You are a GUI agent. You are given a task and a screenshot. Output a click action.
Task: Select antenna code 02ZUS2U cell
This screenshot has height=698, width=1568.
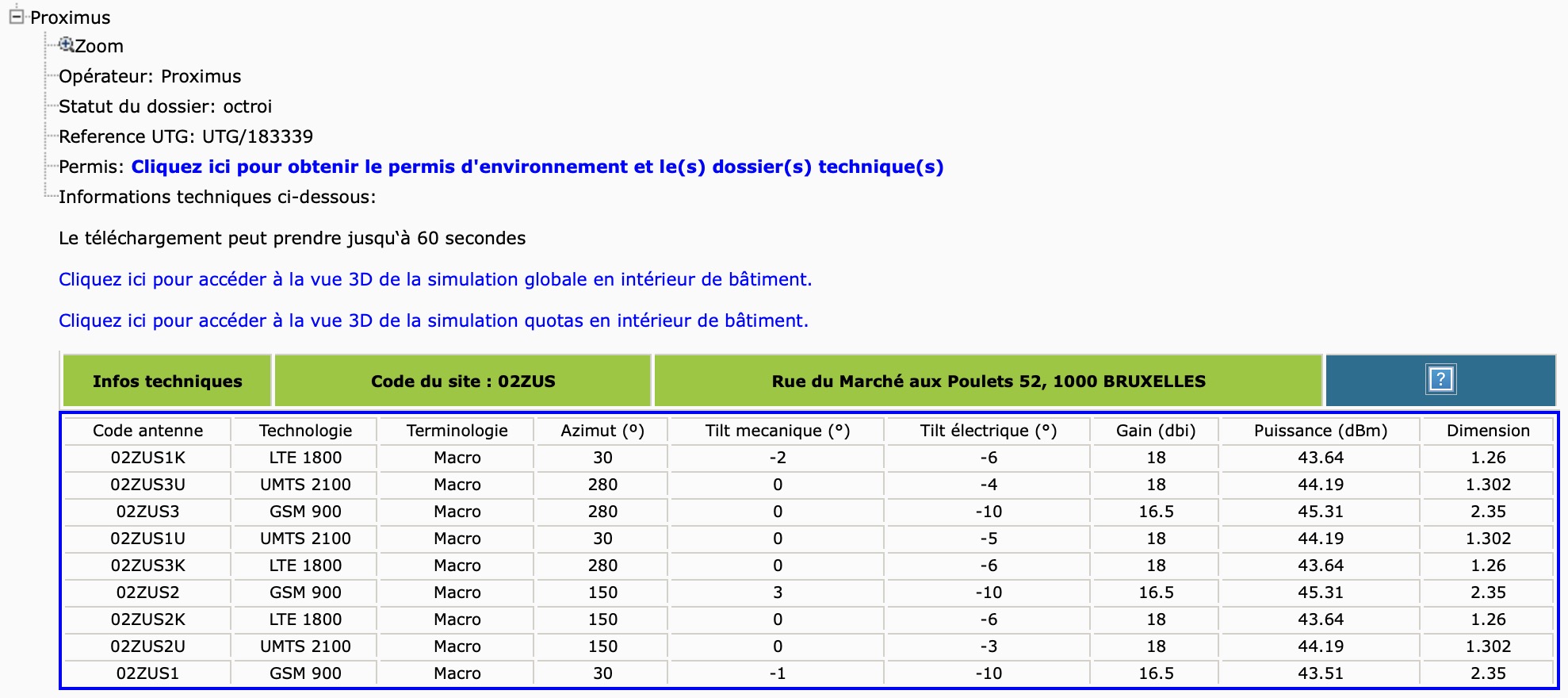tap(148, 646)
